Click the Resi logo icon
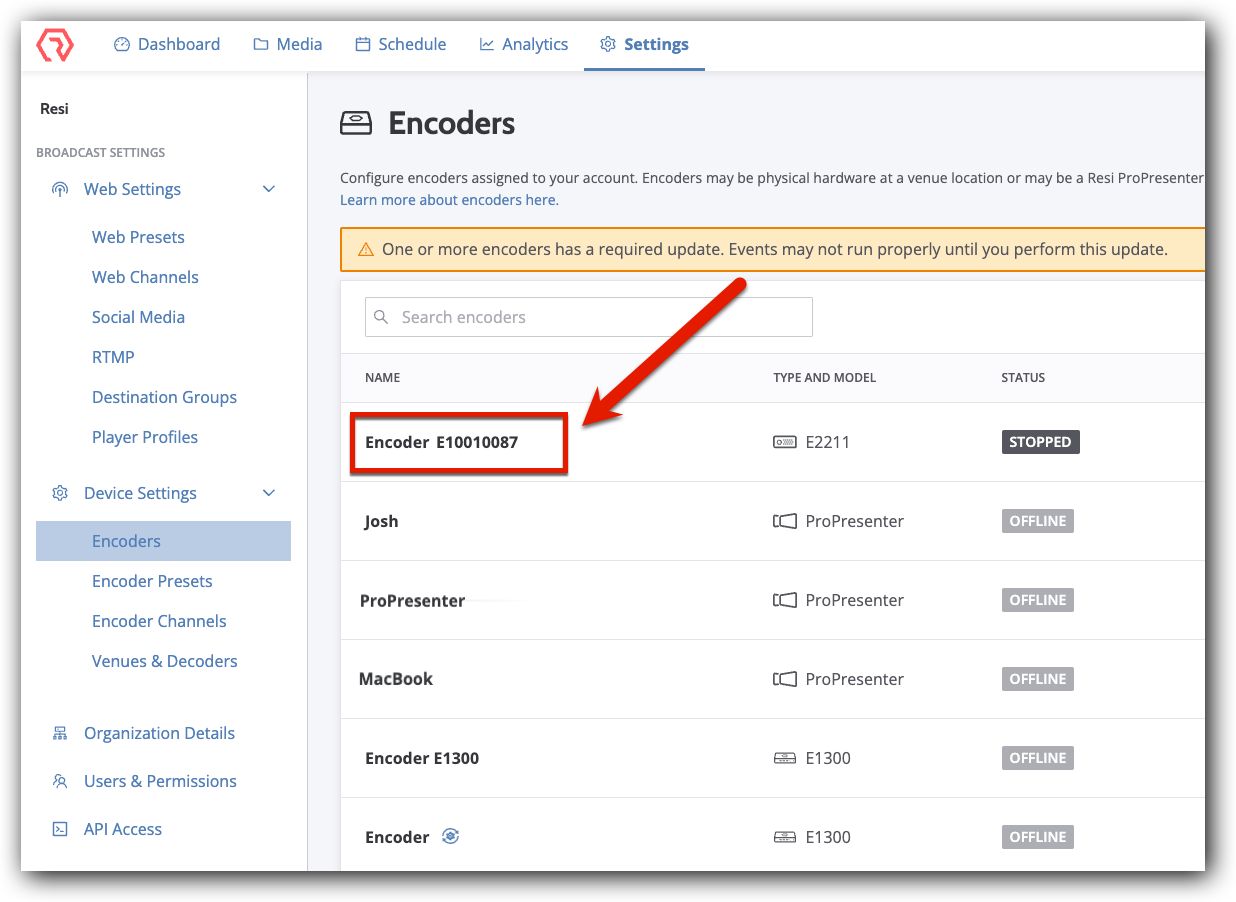The width and height of the screenshot is (1236, 902). [55, 45]
